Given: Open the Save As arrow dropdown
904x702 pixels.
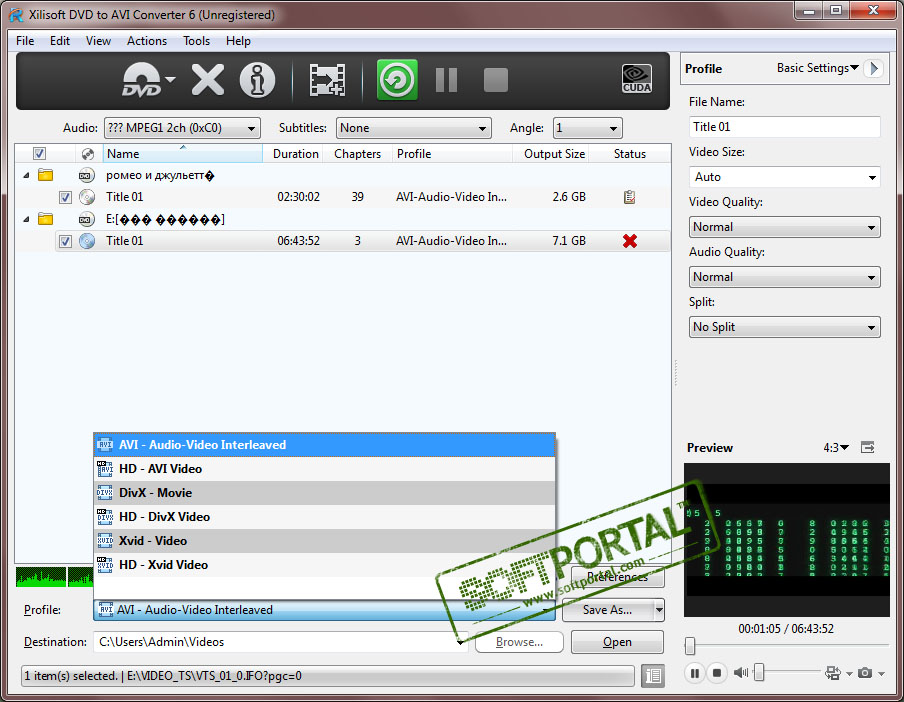Looking at the screenshot, I should tap(659, 610).
